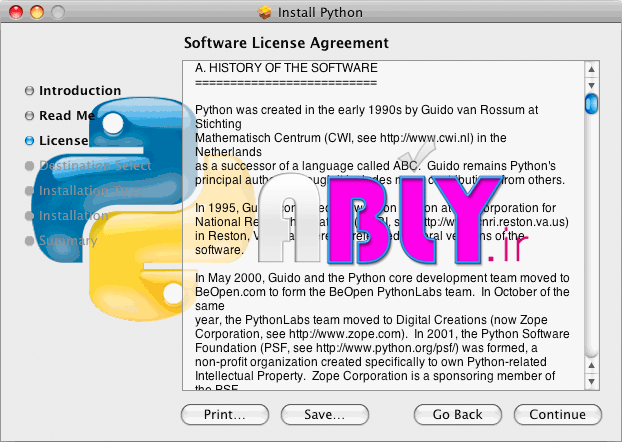Click the Summary step label
The height and width of the screenshot is (442, 622).
pos(68,240)
